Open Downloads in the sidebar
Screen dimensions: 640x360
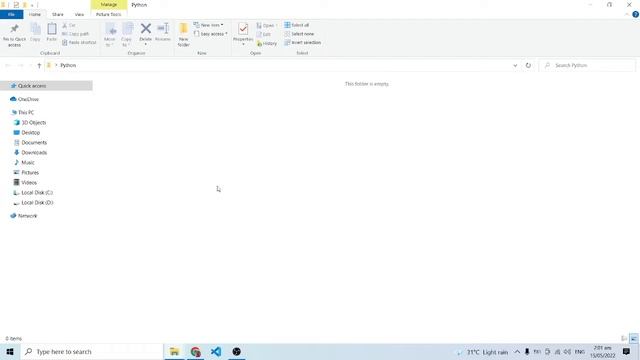30,153
